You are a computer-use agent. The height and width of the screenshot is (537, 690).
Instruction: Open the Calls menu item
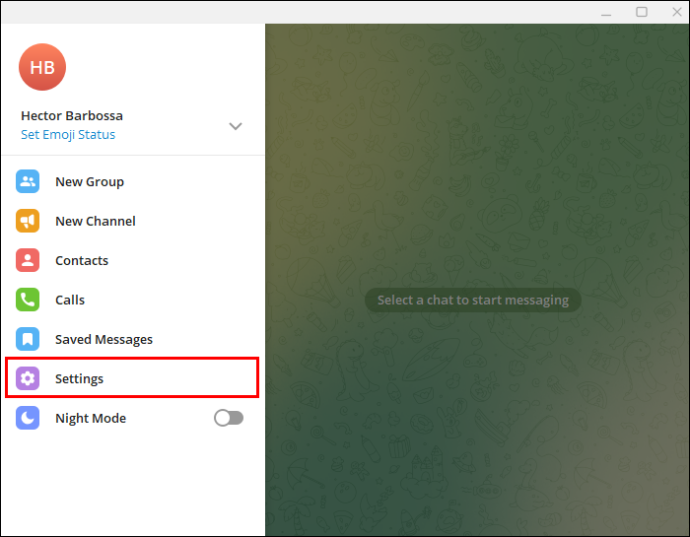tap(132, 300)
